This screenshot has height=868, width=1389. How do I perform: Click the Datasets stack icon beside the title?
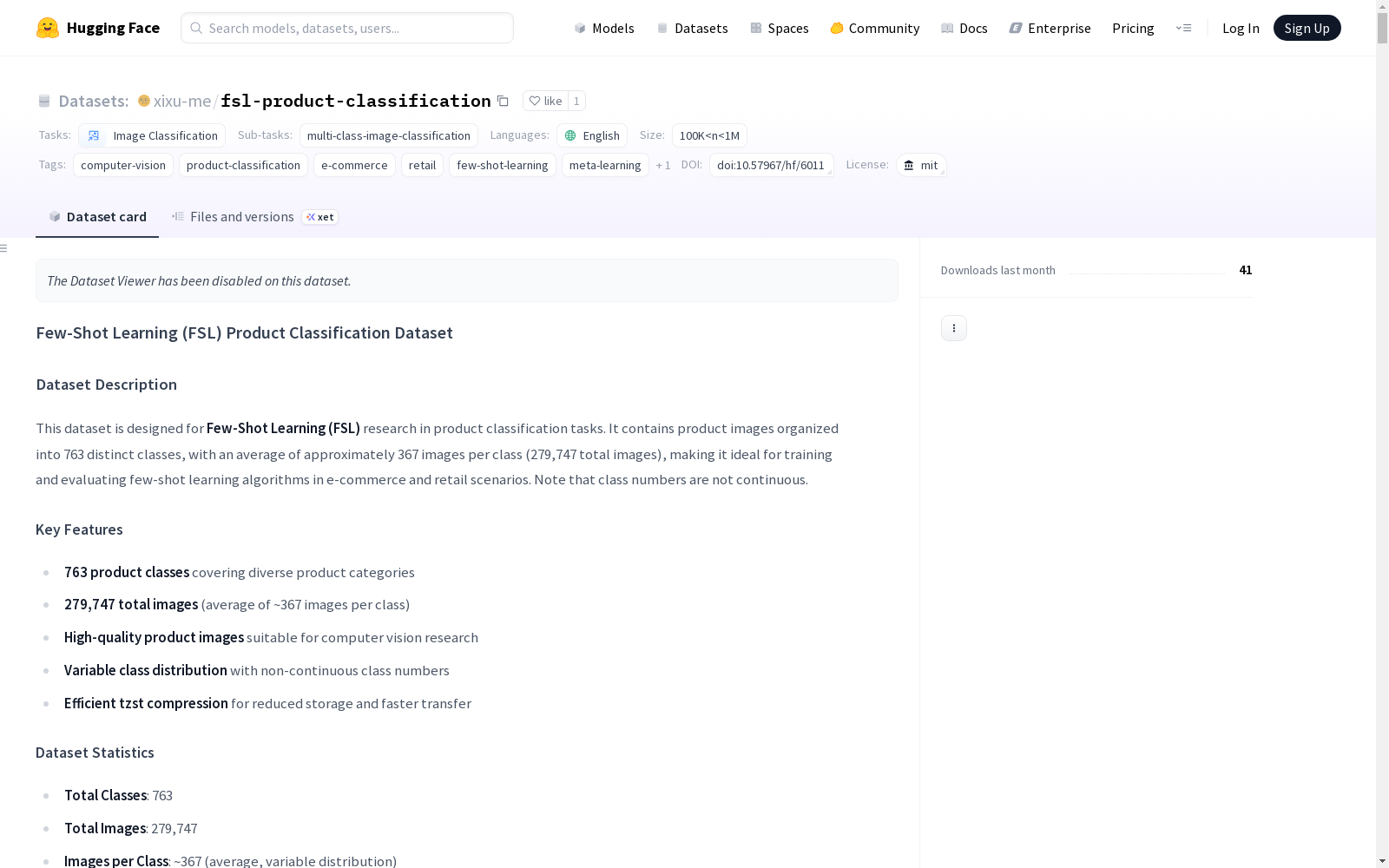point(44,101)
